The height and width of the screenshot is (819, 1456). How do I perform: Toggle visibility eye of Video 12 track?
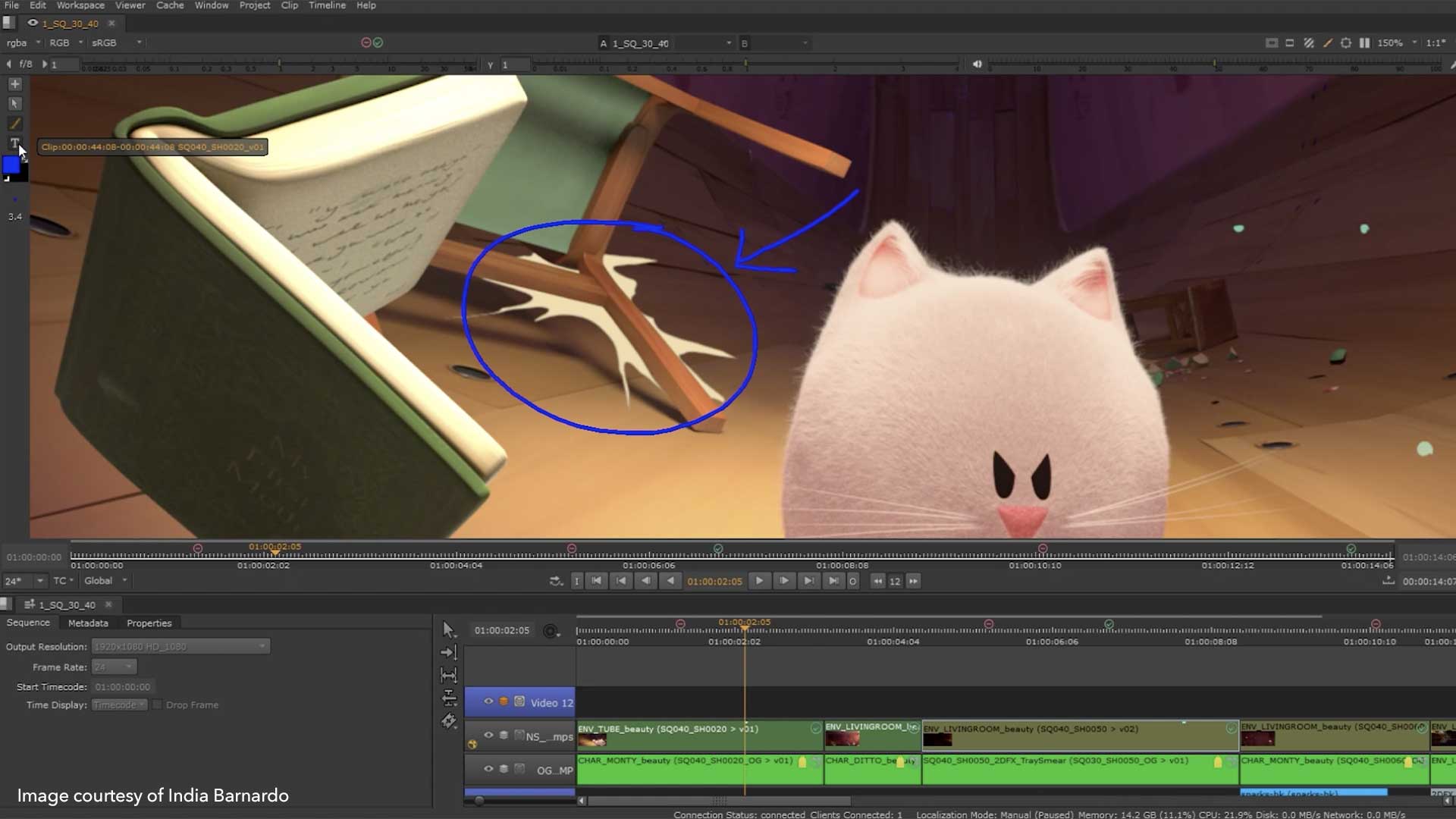pyautogui.click(x=488, y=701)
